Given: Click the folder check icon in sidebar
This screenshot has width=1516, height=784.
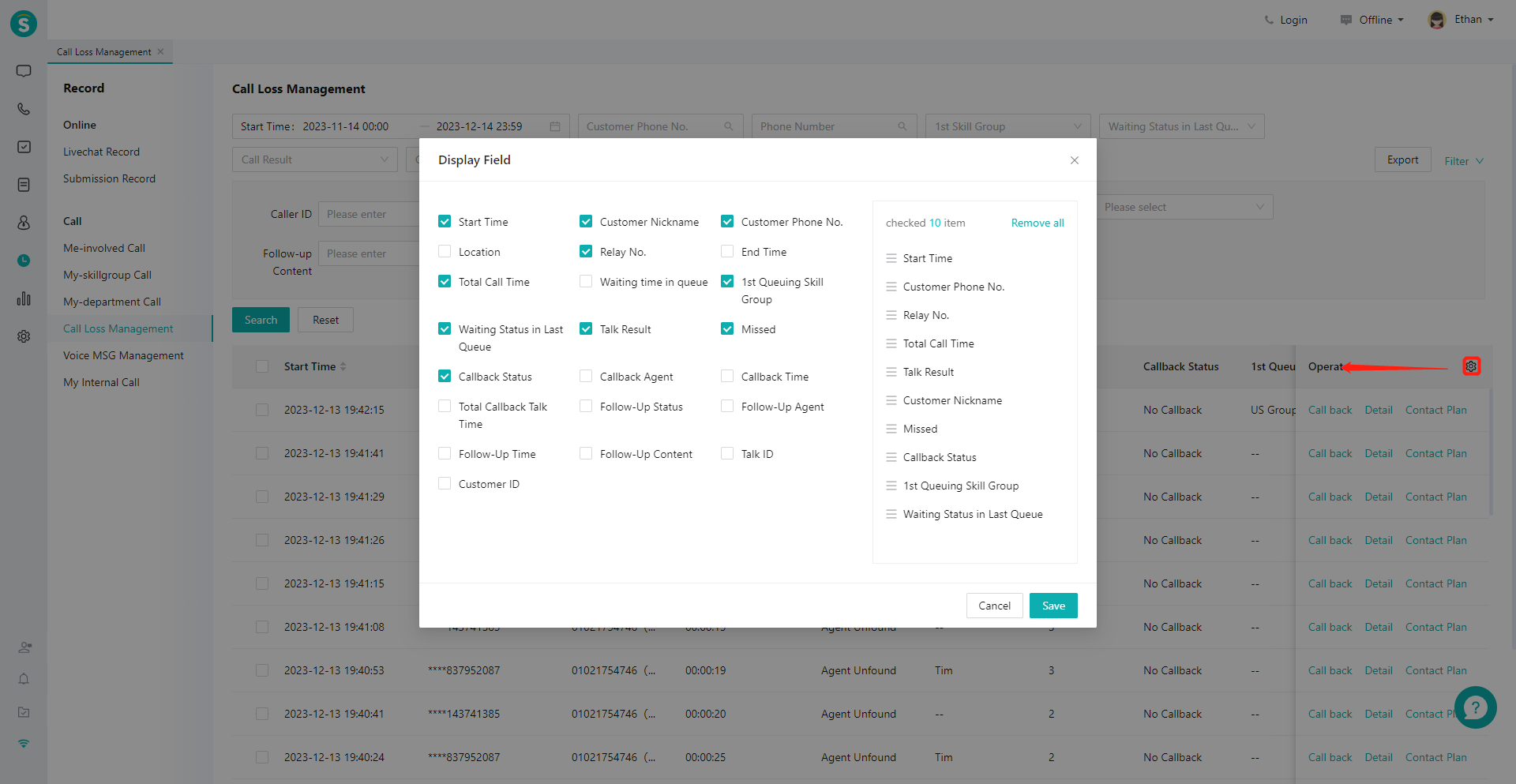Looking at the screenshot, I should point(24,712).
